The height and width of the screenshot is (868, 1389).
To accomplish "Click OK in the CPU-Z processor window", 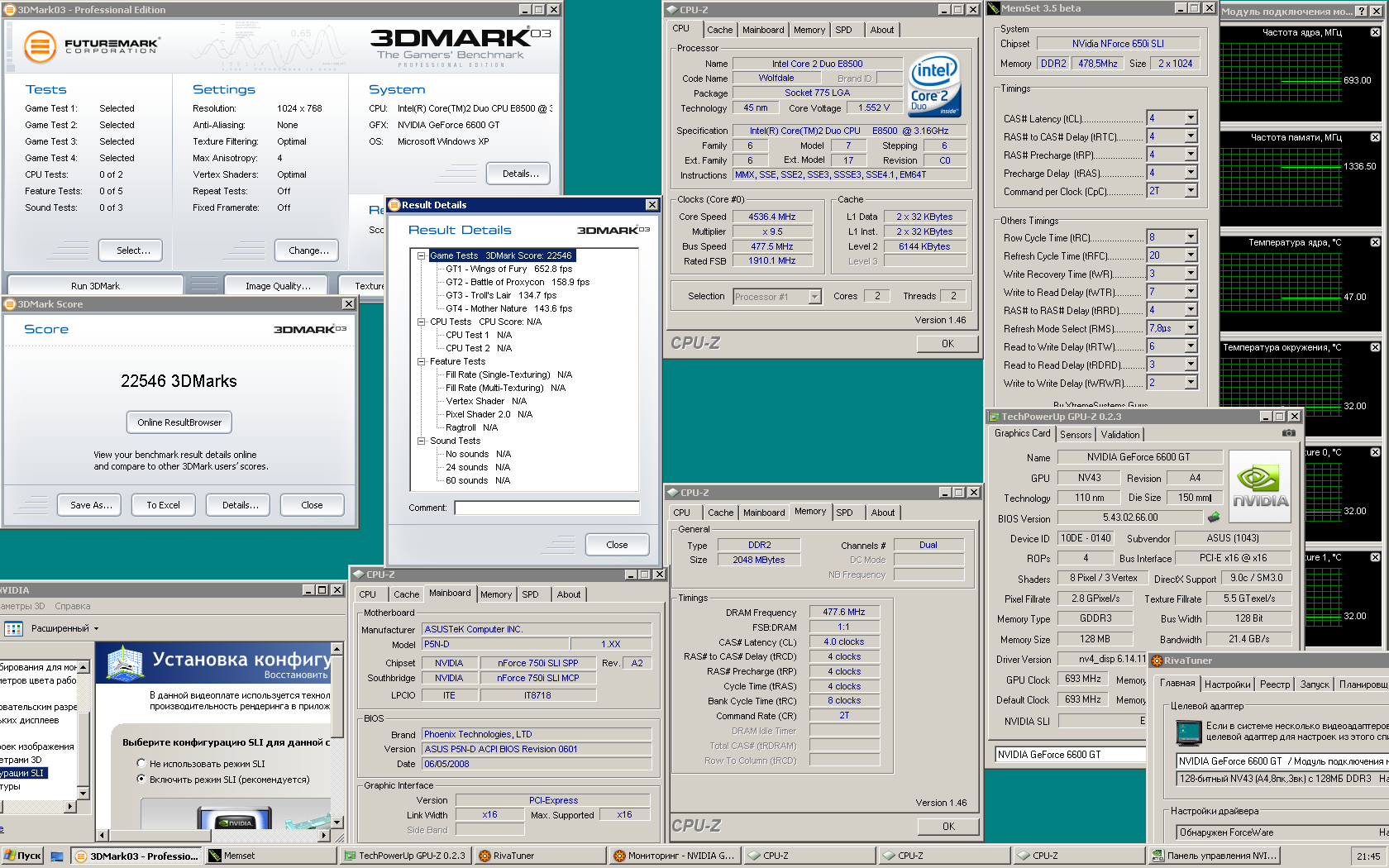I will 947,344.
